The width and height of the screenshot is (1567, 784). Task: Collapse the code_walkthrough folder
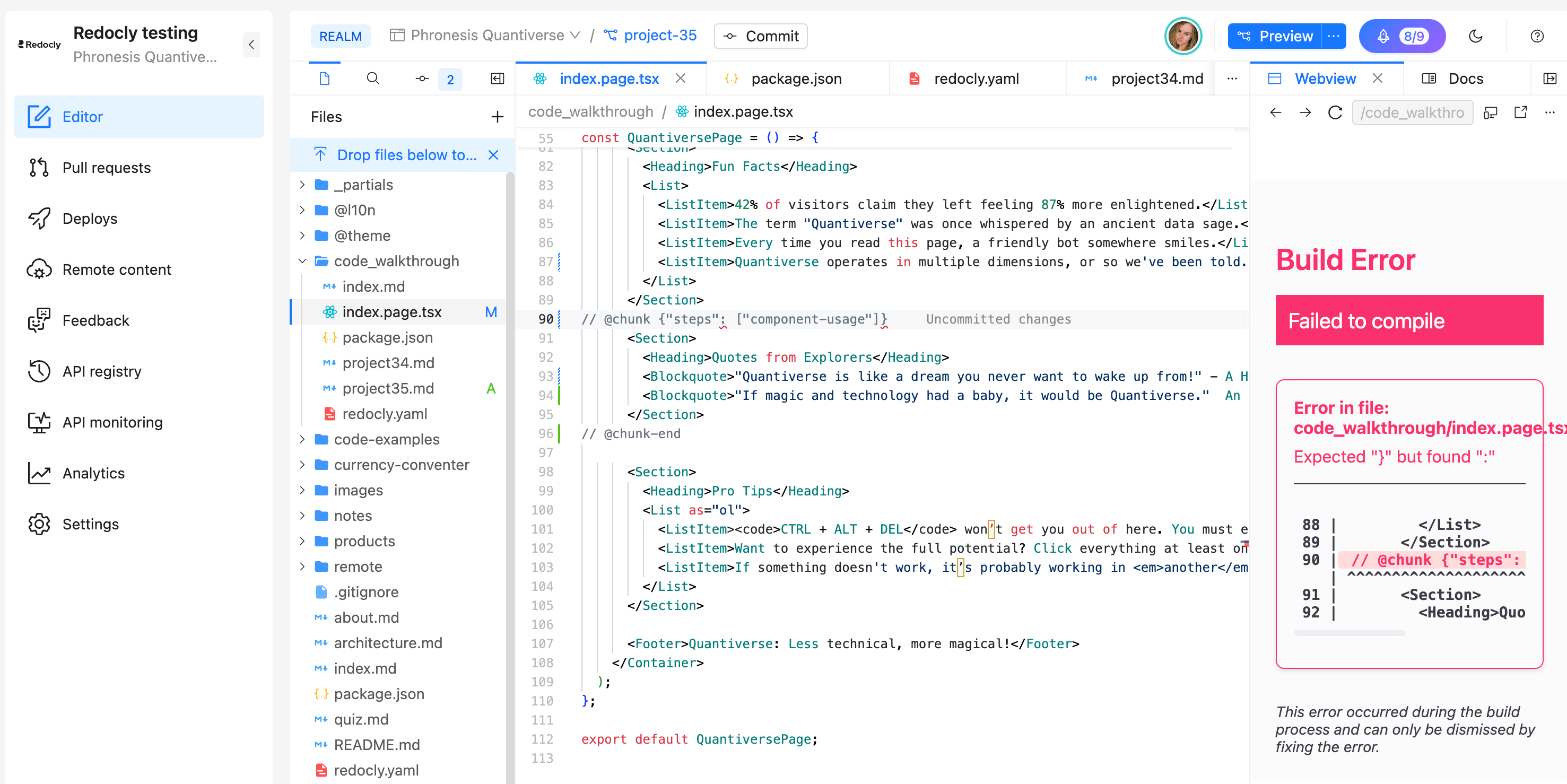302,261
